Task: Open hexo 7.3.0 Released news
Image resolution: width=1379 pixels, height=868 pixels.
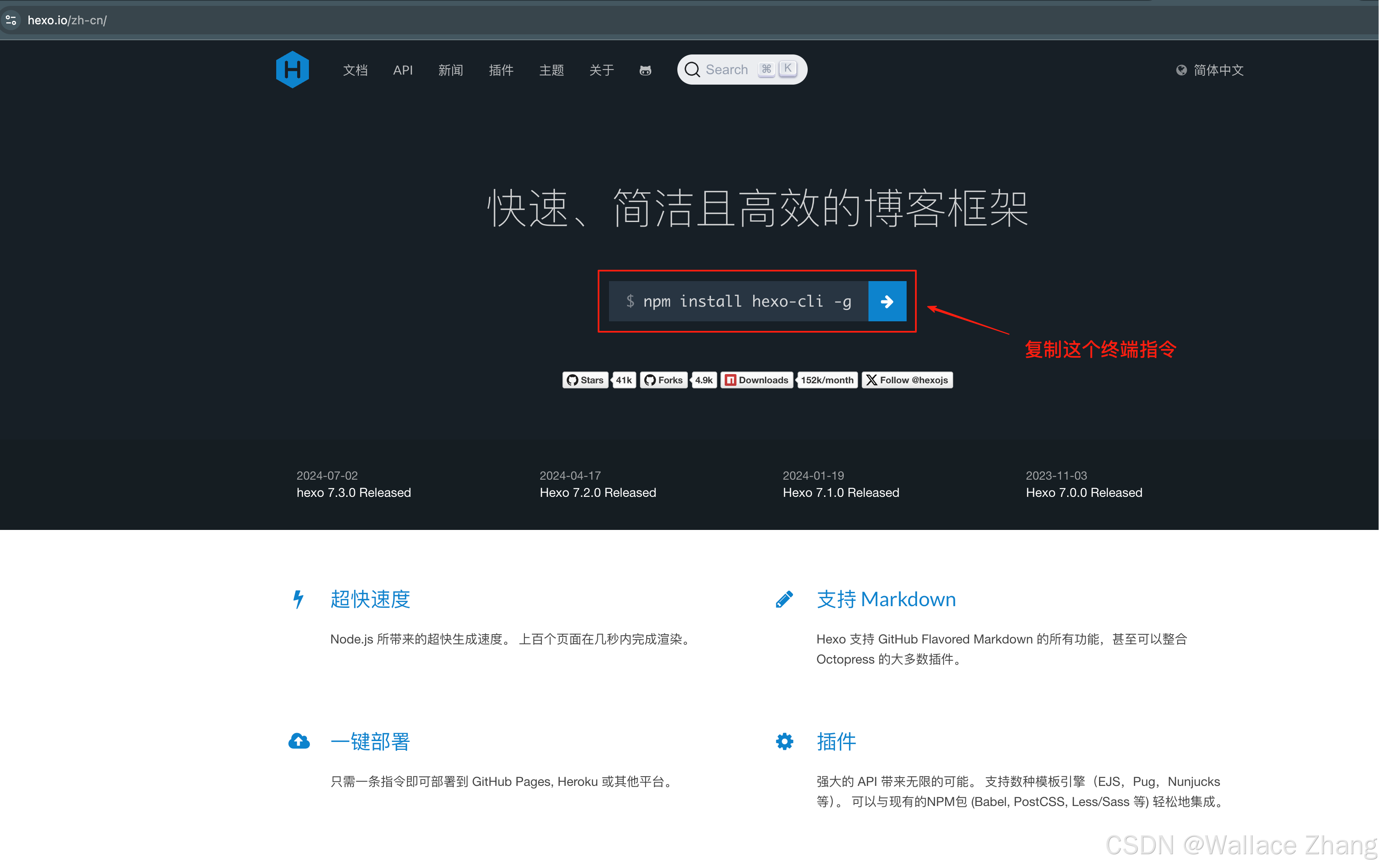Action: pos(354,493)
